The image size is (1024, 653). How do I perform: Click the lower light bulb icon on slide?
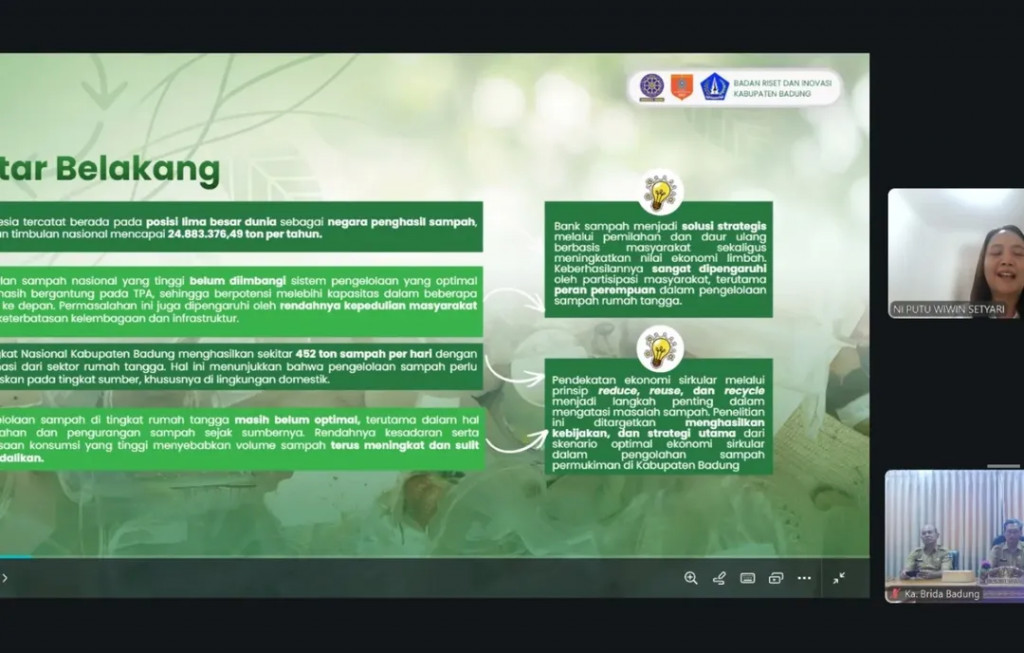pyautogui.click(x=660, y=348)
